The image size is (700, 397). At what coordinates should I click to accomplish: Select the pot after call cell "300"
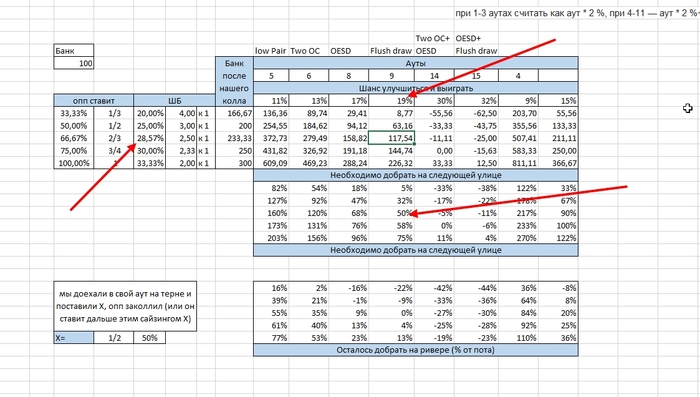[x=234, y=163]
